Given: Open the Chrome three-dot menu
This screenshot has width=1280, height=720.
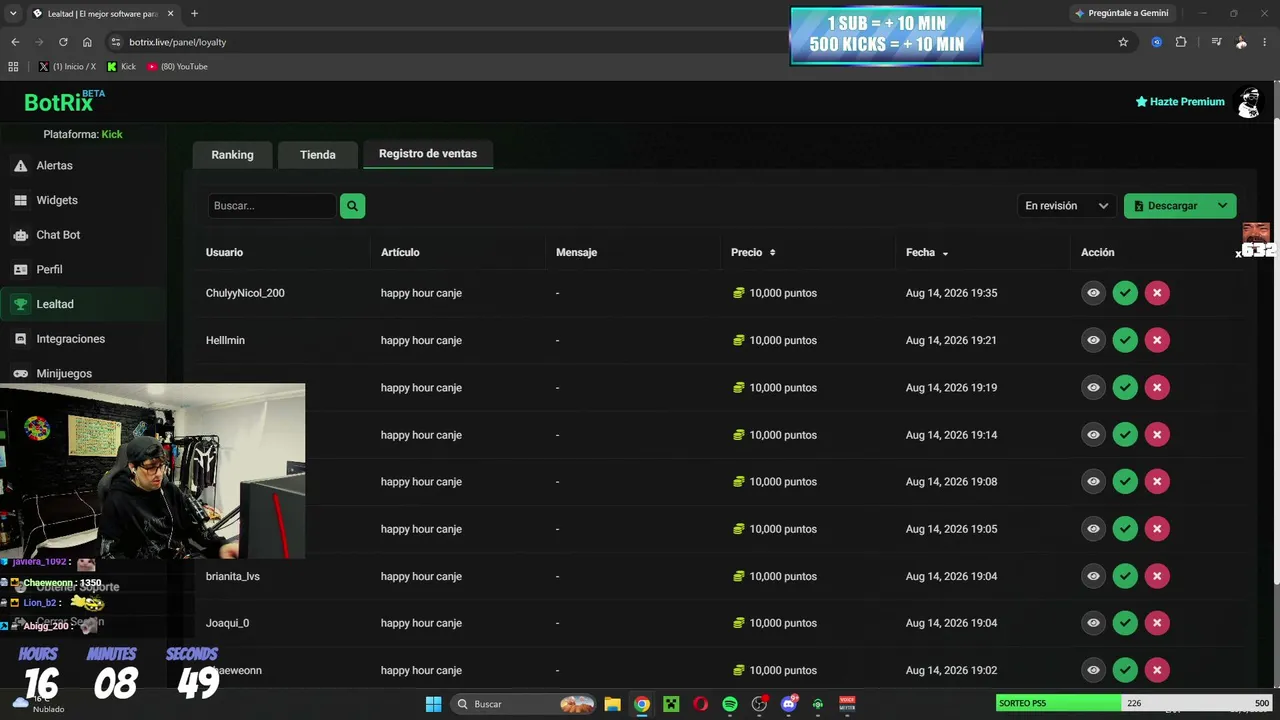Looking at the screenshot, I should pyautogui.click(x=1265, y=42).
